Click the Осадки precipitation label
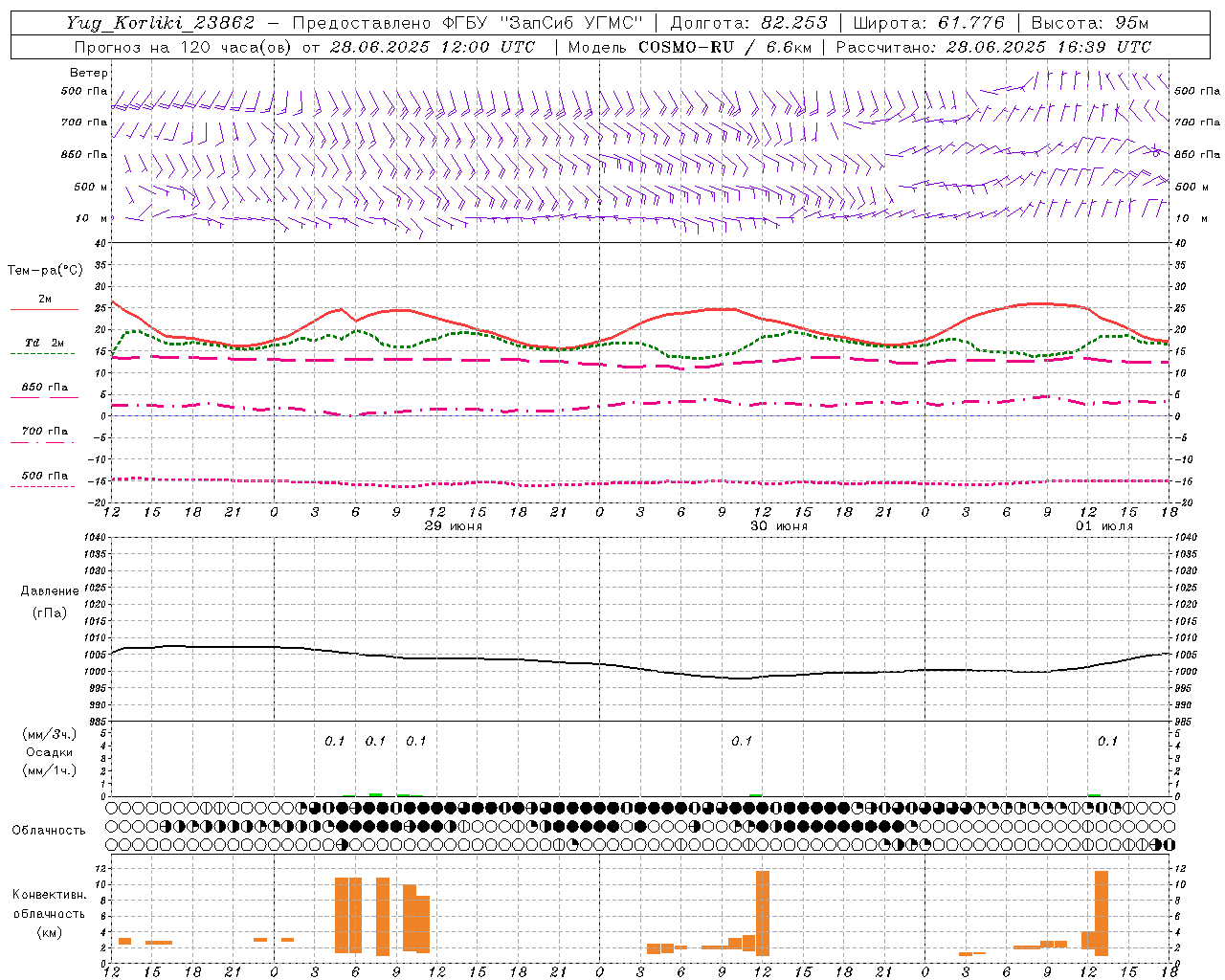 pyautogui.click(x=50, y=752)
